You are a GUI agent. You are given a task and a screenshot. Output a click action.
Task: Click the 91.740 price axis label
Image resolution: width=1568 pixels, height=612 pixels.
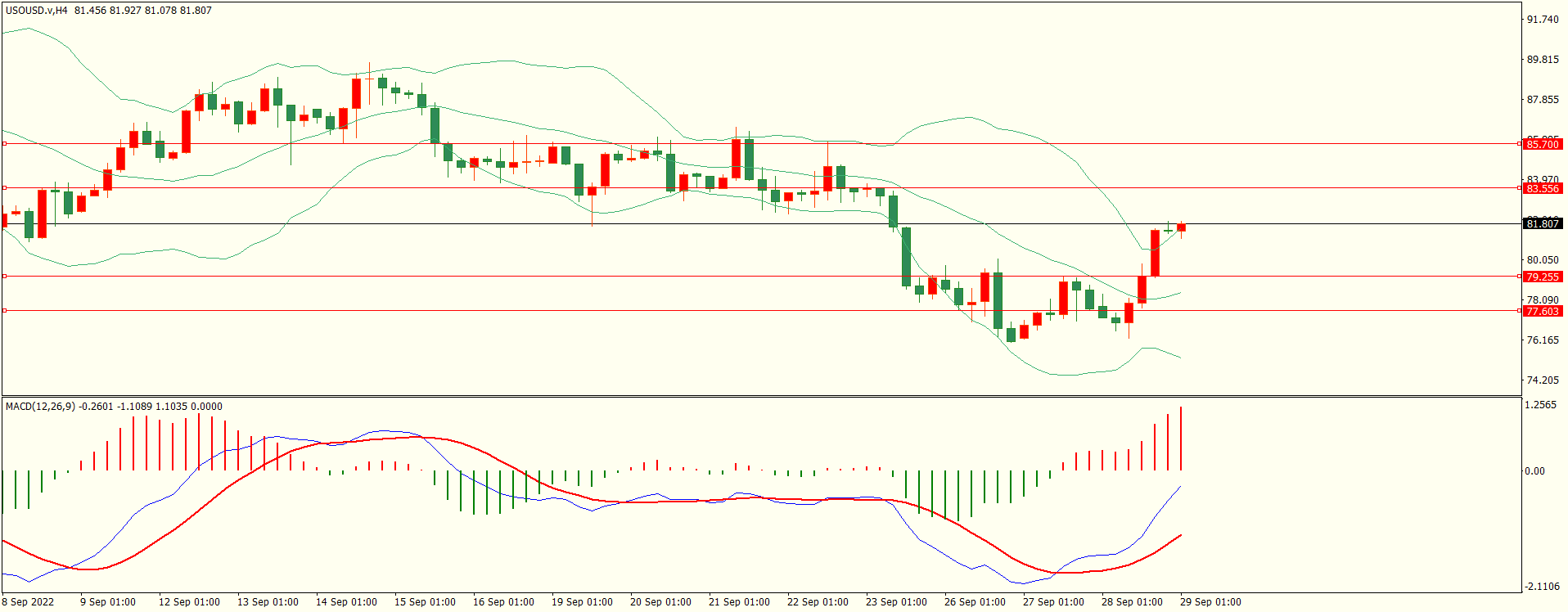pos(1542,20)
